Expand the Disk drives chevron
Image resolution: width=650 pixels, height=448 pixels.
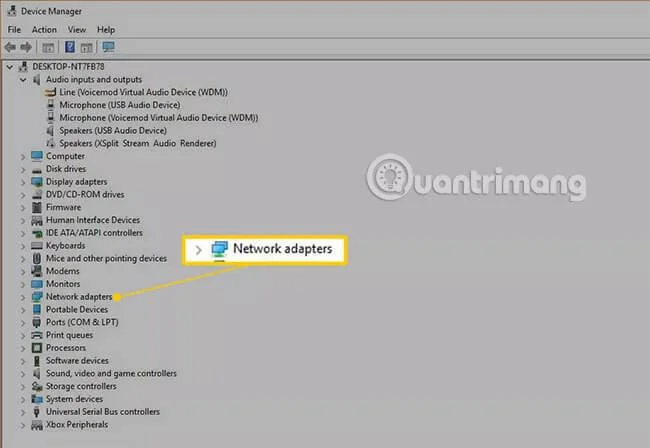coord(23,170)
